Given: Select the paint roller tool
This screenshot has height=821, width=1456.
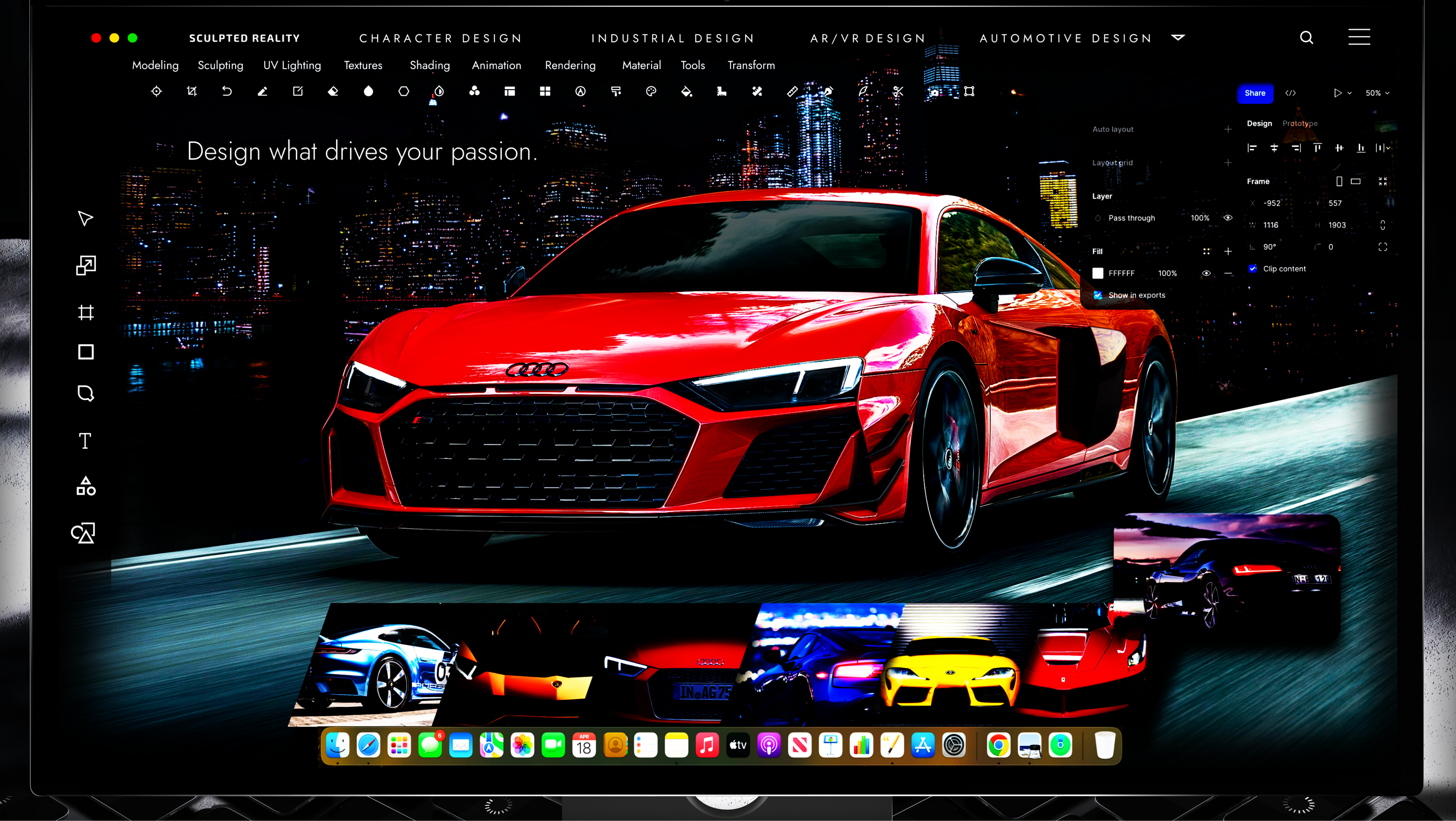Looking at the screenshot, I should pos(616,91).
